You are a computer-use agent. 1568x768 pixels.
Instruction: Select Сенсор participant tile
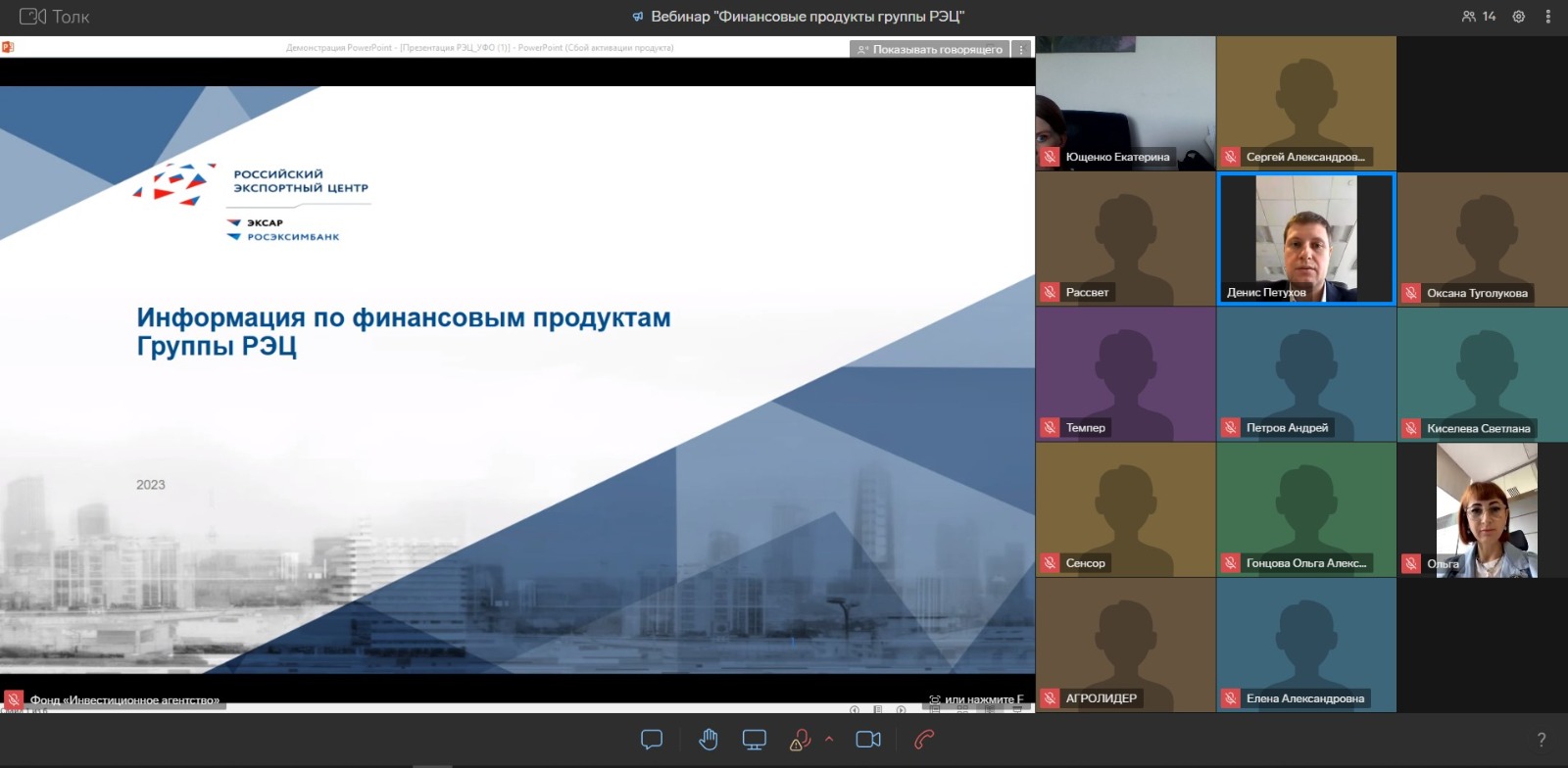coord(1126,509)
